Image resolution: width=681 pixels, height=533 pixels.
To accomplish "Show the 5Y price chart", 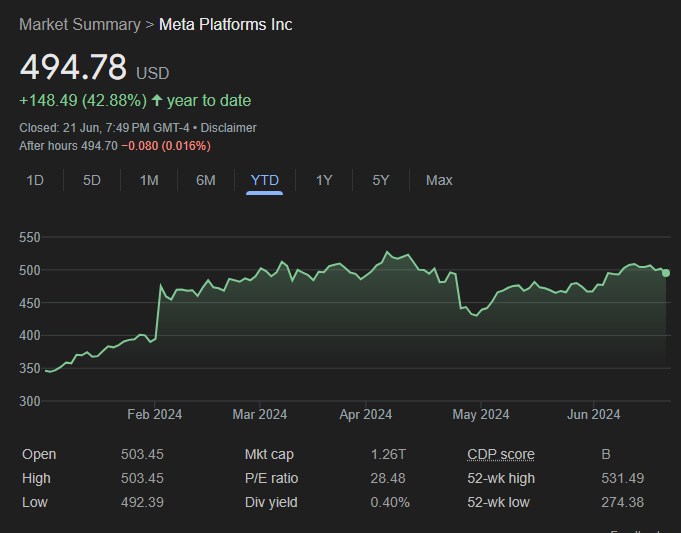I will point(381,180).
